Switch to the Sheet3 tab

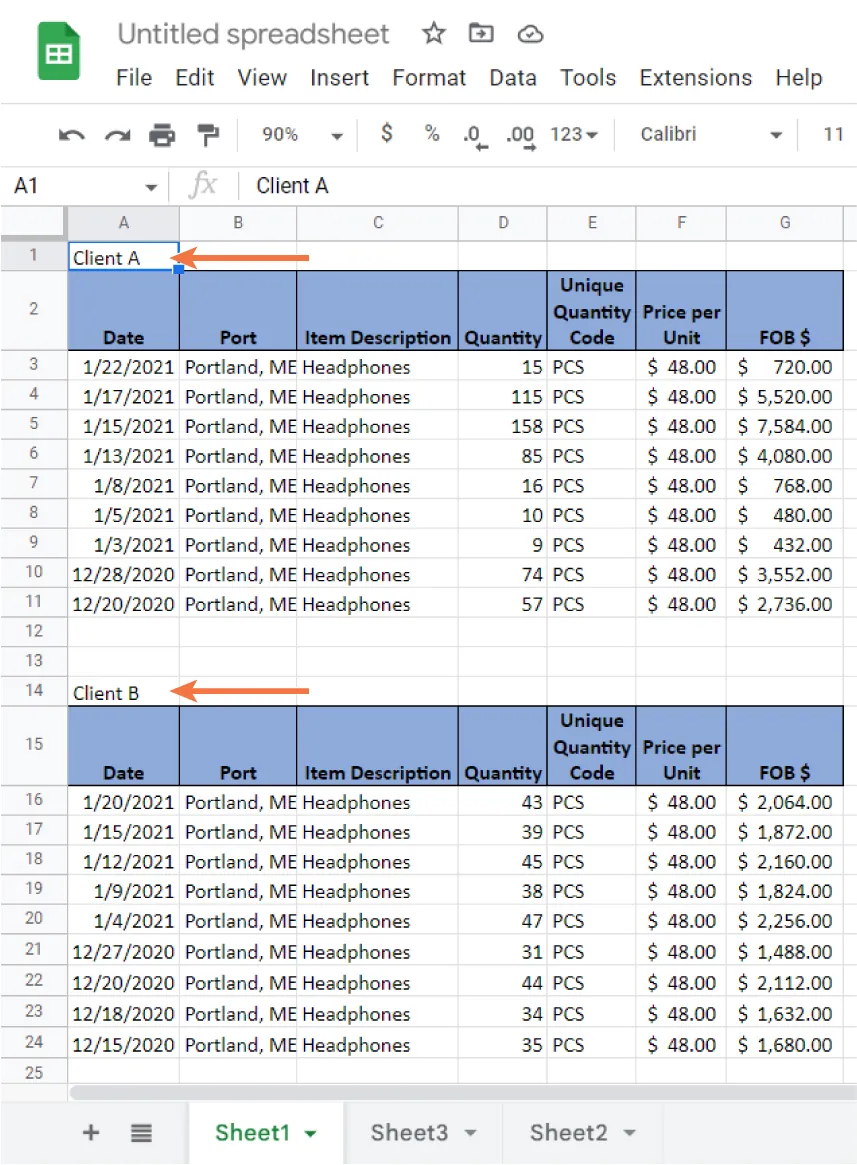(x=411, y=1132)
